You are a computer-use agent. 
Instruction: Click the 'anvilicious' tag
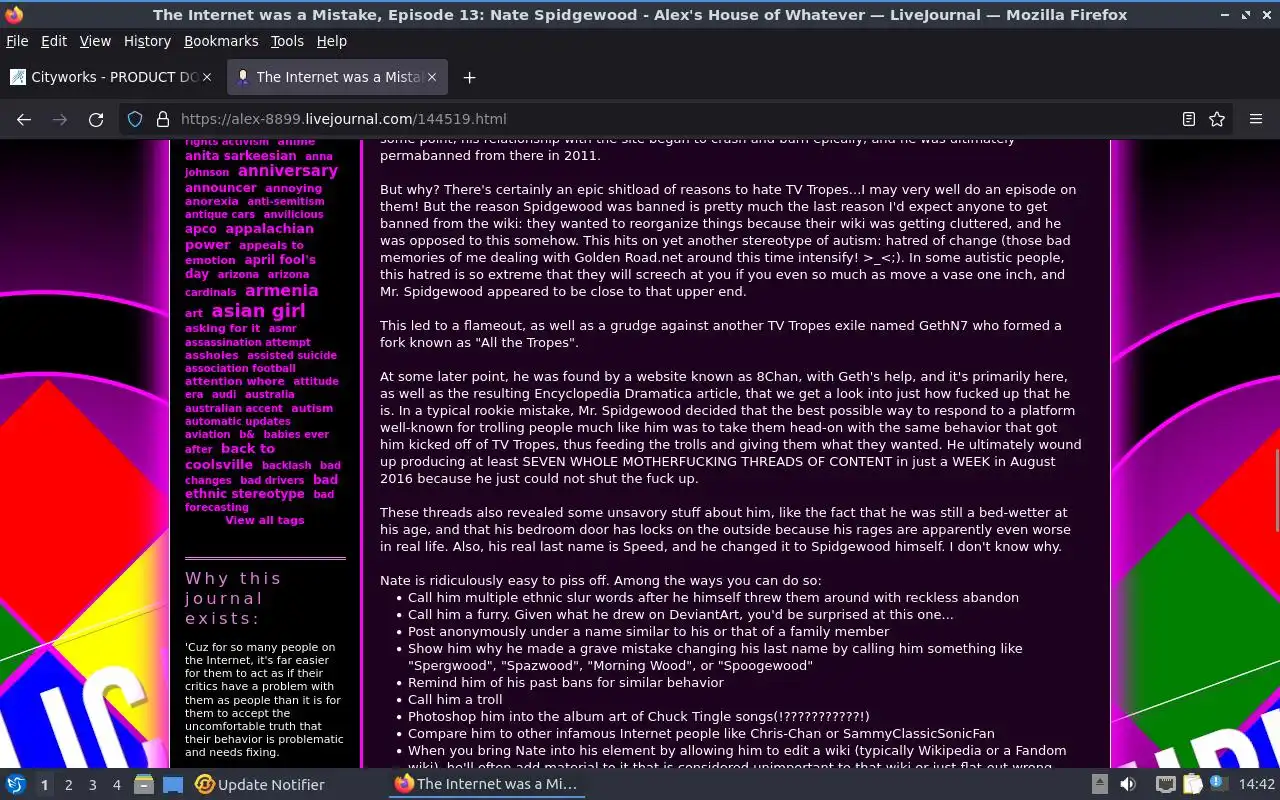293,215
